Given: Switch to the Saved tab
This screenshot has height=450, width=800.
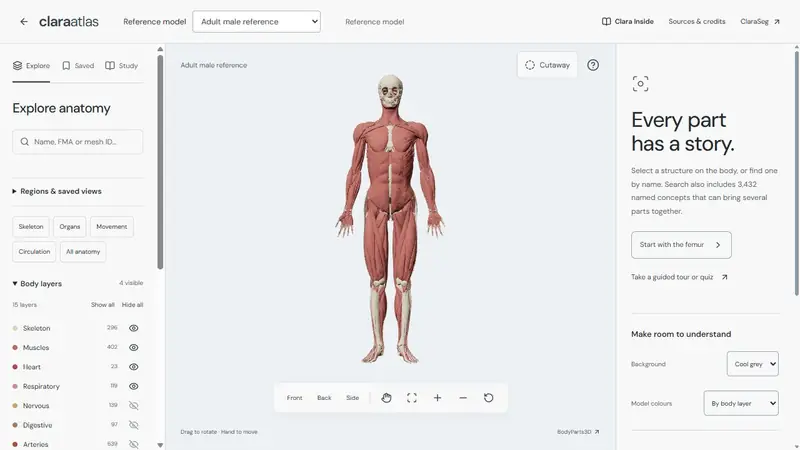Looking at the screenshot, I should click(78, 66).
